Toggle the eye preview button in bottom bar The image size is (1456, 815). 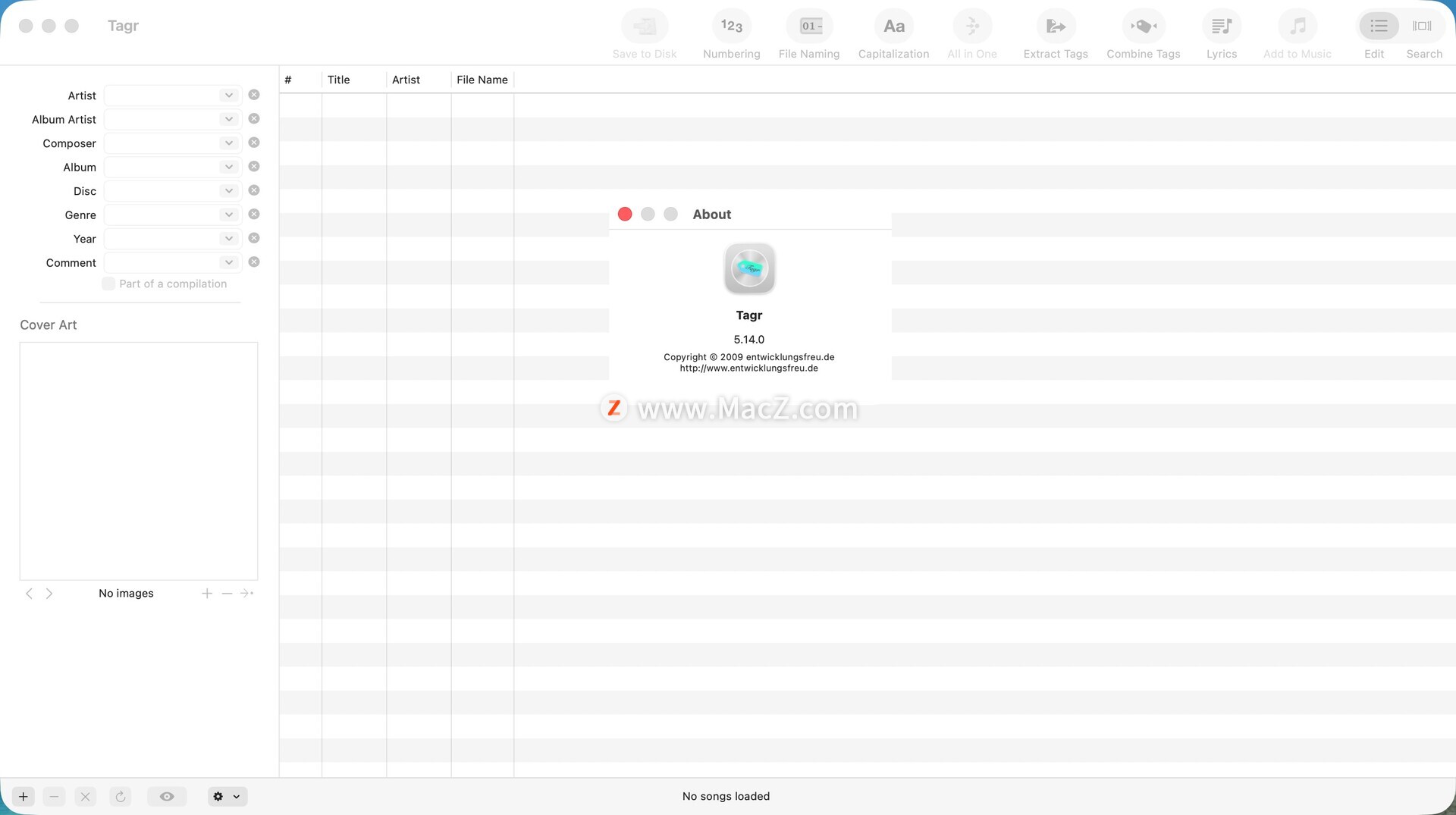point(167,796)
